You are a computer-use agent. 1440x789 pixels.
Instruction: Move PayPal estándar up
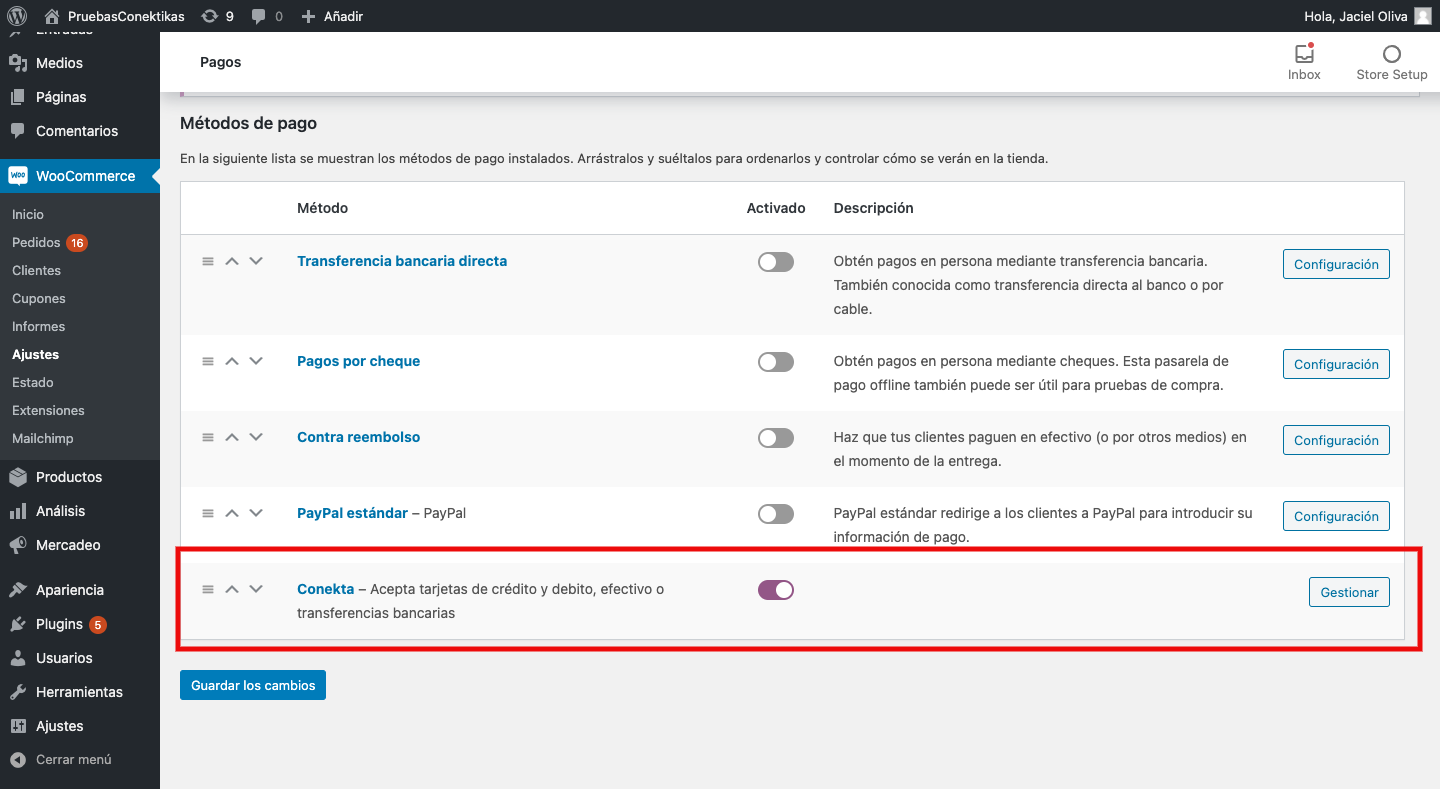coord(232,513)
